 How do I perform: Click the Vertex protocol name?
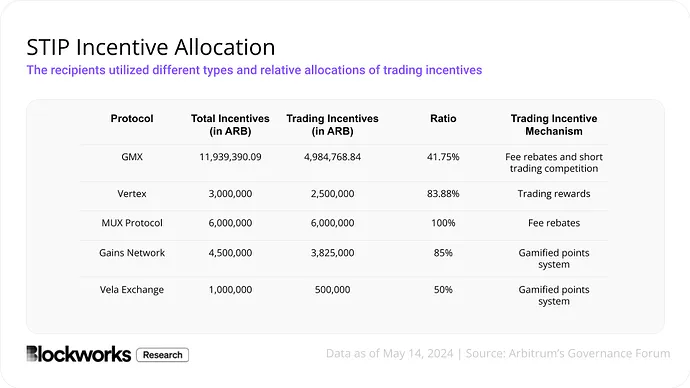[x=132, y=194]
